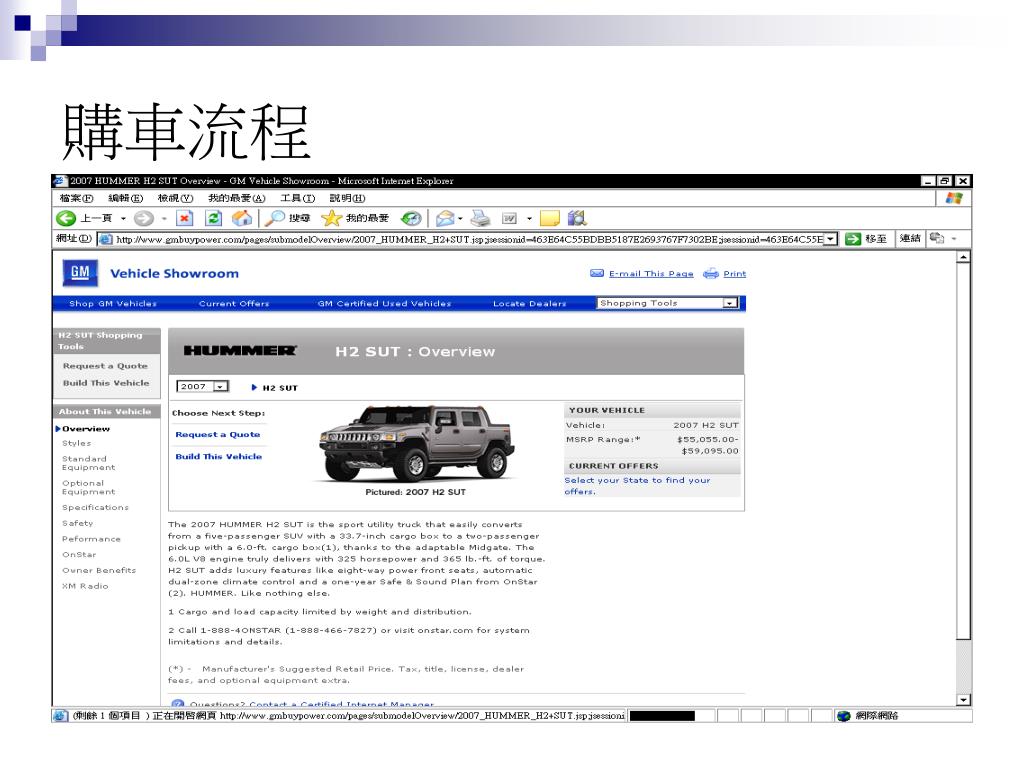Open Standard Equipment sidebar link

coord(88,463)
